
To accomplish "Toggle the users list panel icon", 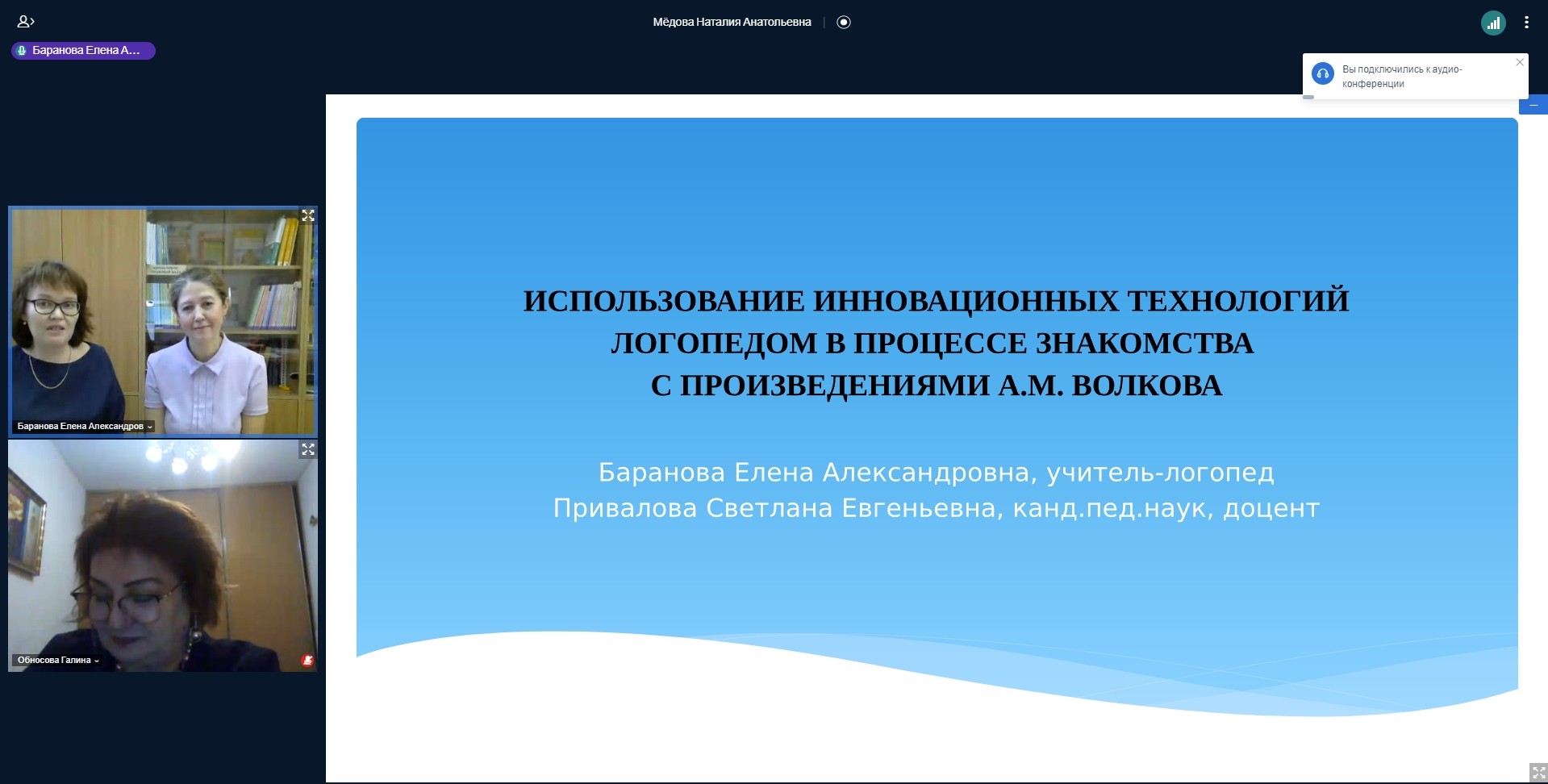I will point(26,22).
